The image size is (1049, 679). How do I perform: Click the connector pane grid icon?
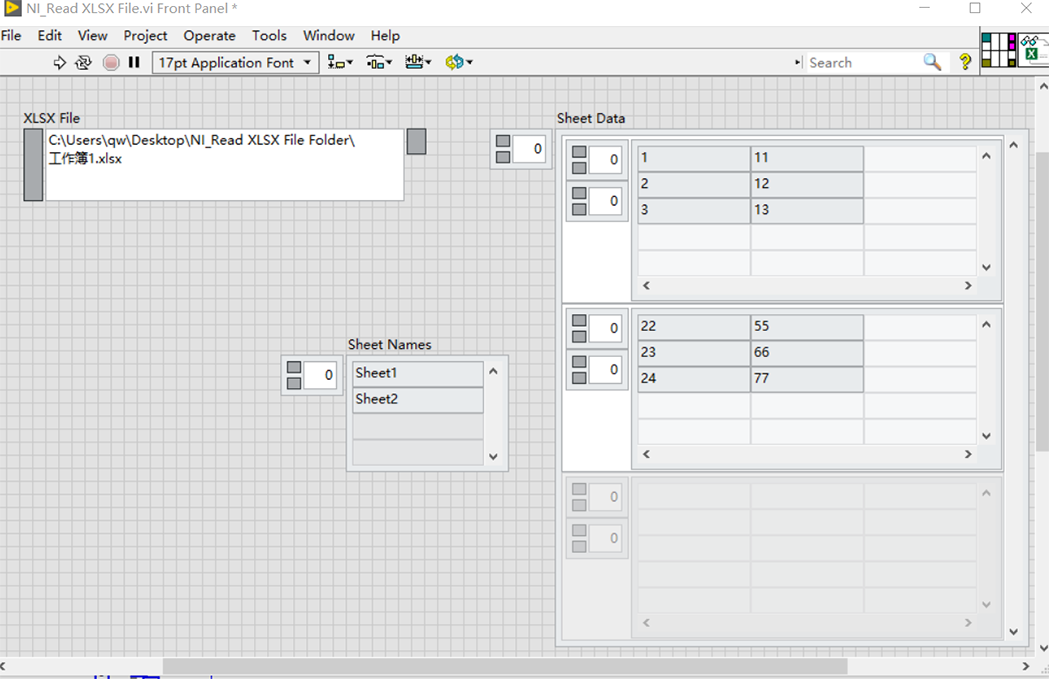click(x=999, y=50)
